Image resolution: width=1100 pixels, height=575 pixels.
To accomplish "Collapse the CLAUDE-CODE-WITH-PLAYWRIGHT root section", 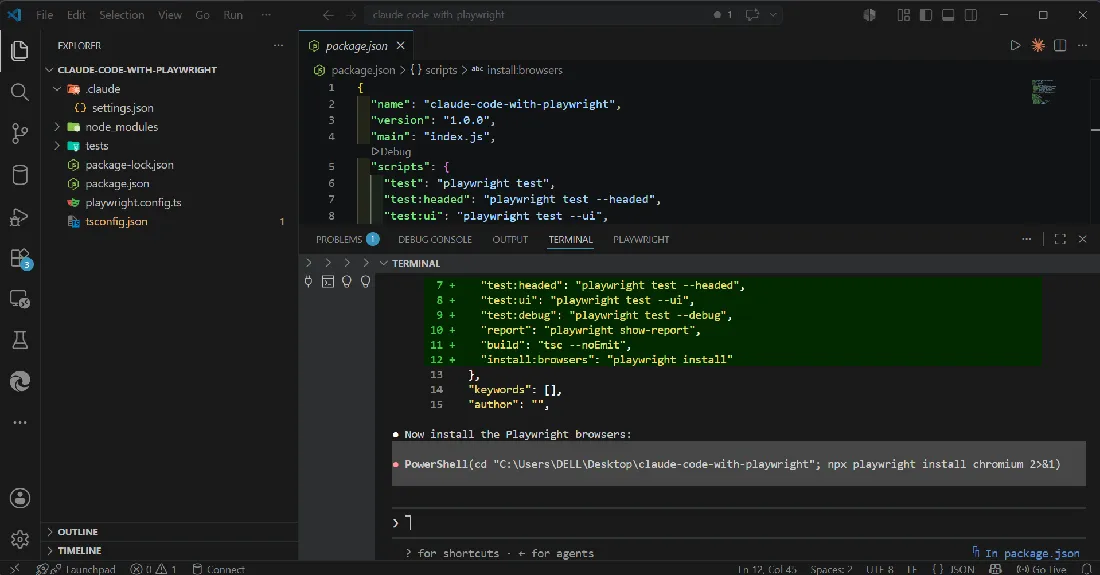I will coord(49,69).
